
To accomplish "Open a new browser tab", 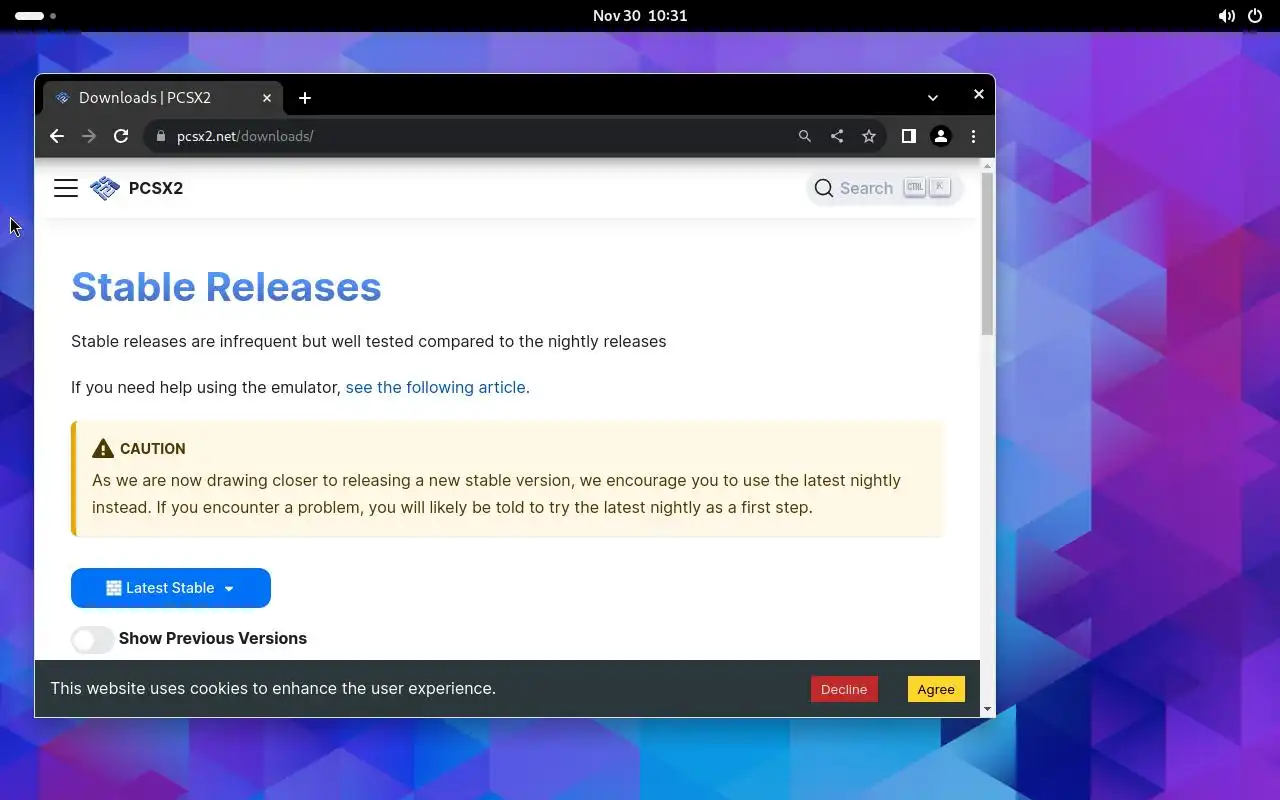I will pyautogui.click(x=305, y=97).
